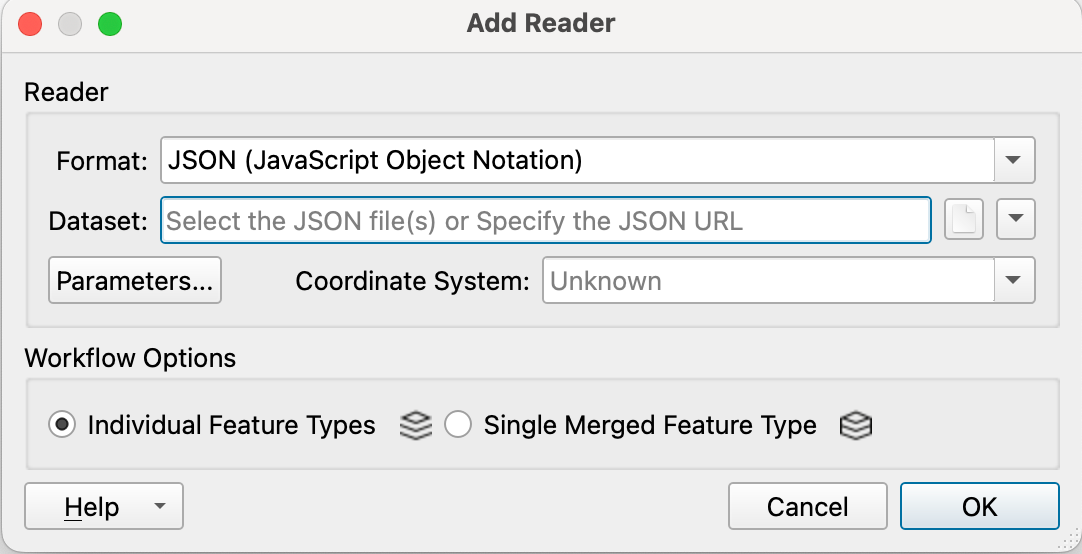Close the Add Reader dialog with the red button
1082x554 pixels.
[31, 24]
